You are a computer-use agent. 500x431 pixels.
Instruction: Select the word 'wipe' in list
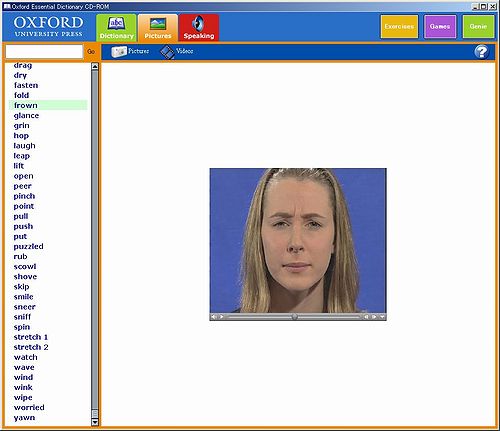click(x=23, y=398)
